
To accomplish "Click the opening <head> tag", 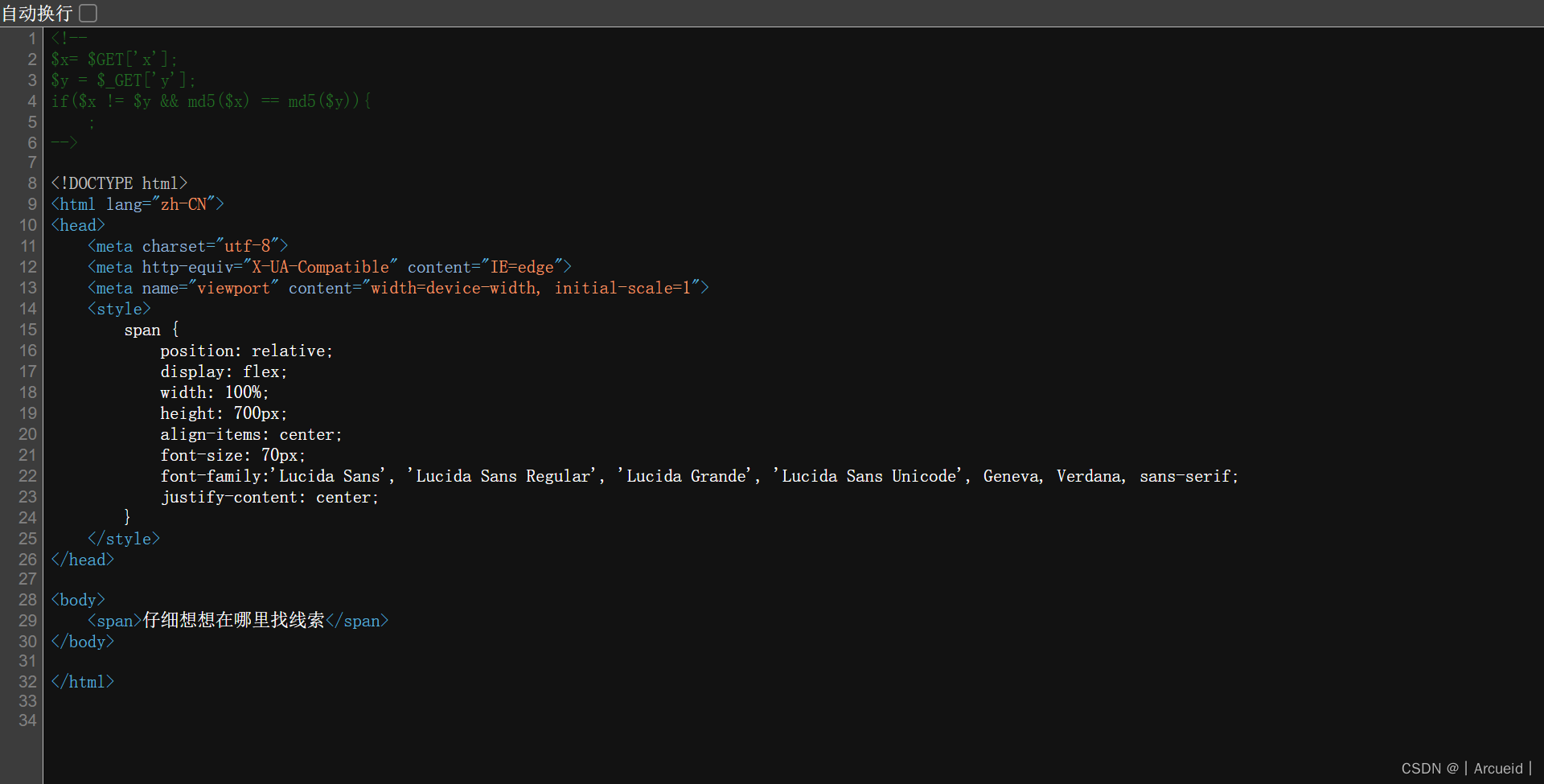I will click(78, 225).
